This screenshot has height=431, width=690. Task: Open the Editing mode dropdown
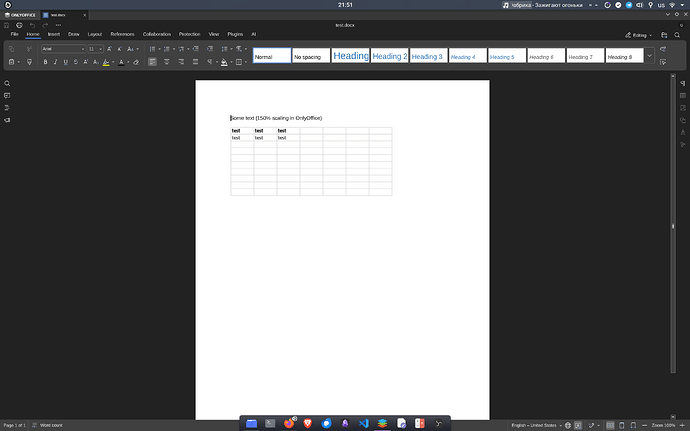click(x=639, y=35)
